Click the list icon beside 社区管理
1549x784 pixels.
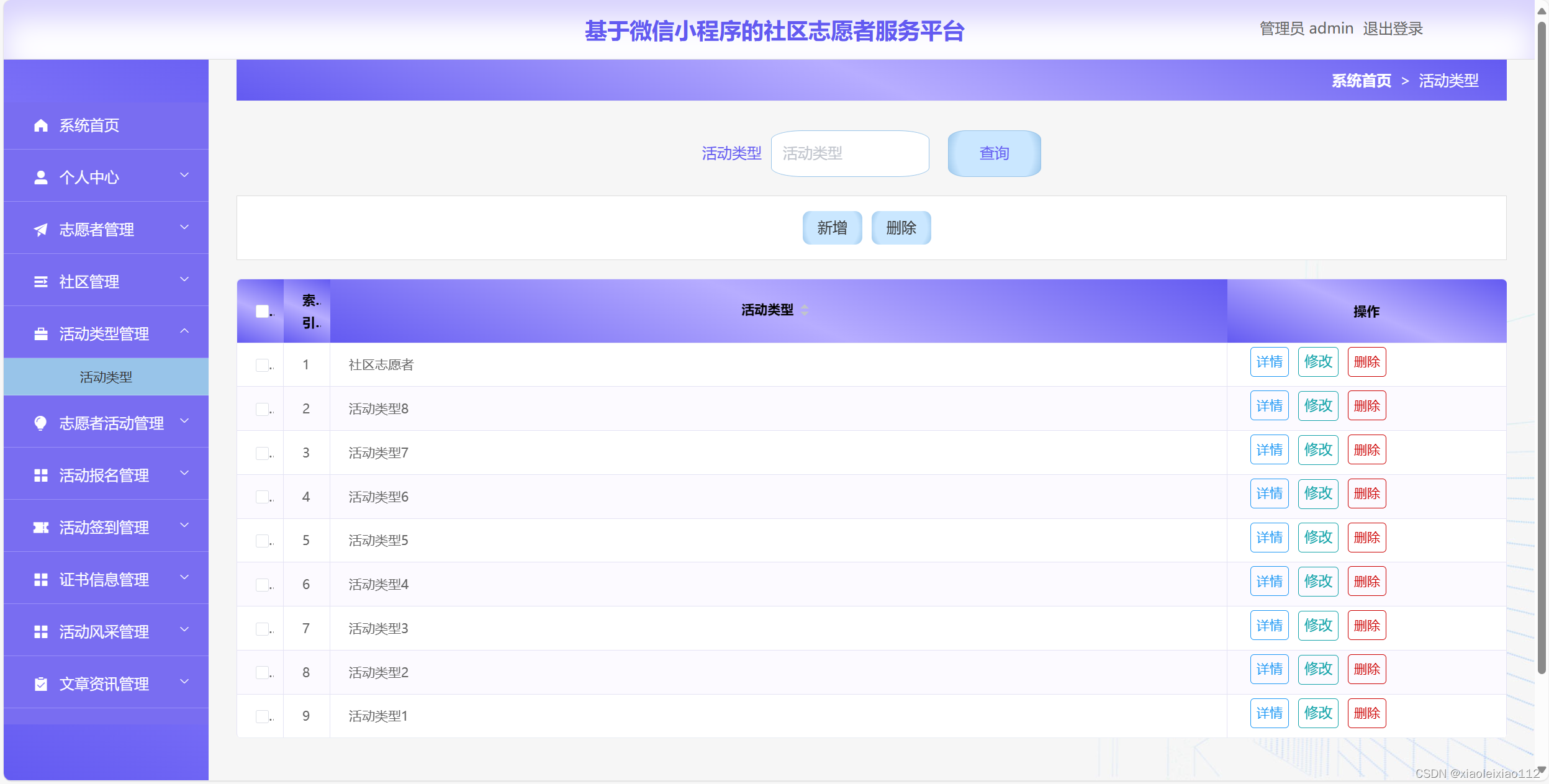[41, 282]
